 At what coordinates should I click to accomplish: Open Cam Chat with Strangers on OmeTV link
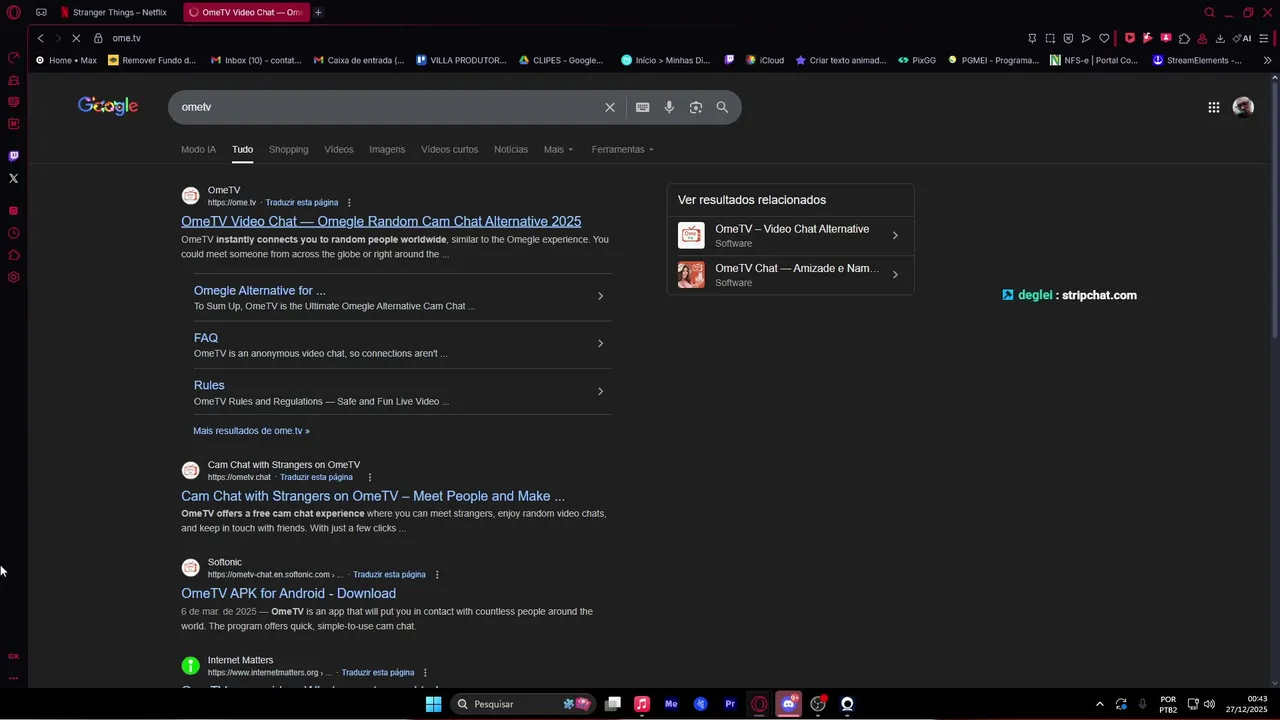tap(373, 496)
